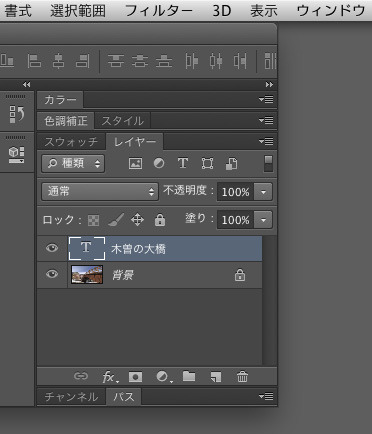This screenshot has width=372, height=434.
Task: Open the fx layer style menu
Action: [110, 377]
